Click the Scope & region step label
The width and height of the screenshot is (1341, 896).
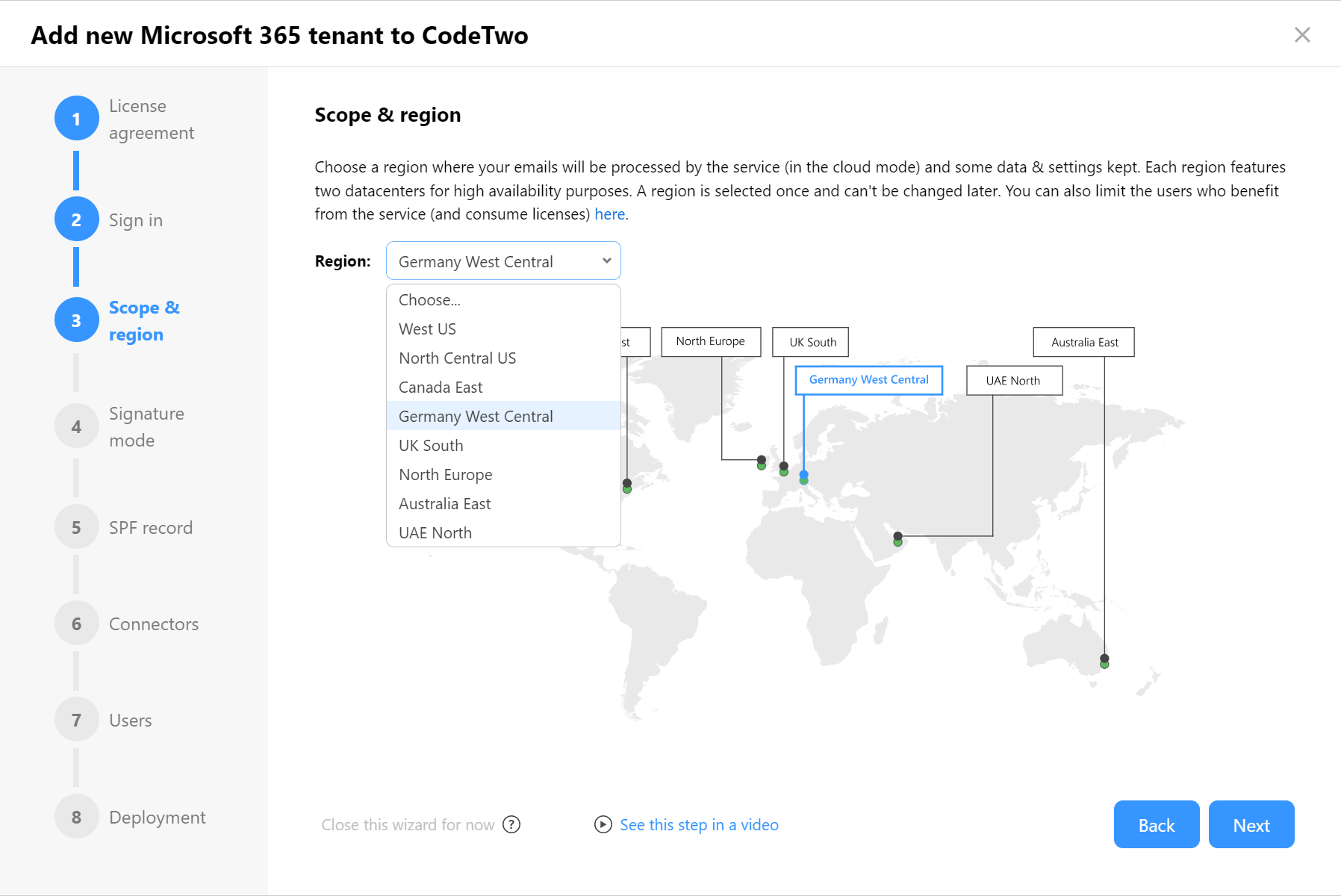click(144, 321)
